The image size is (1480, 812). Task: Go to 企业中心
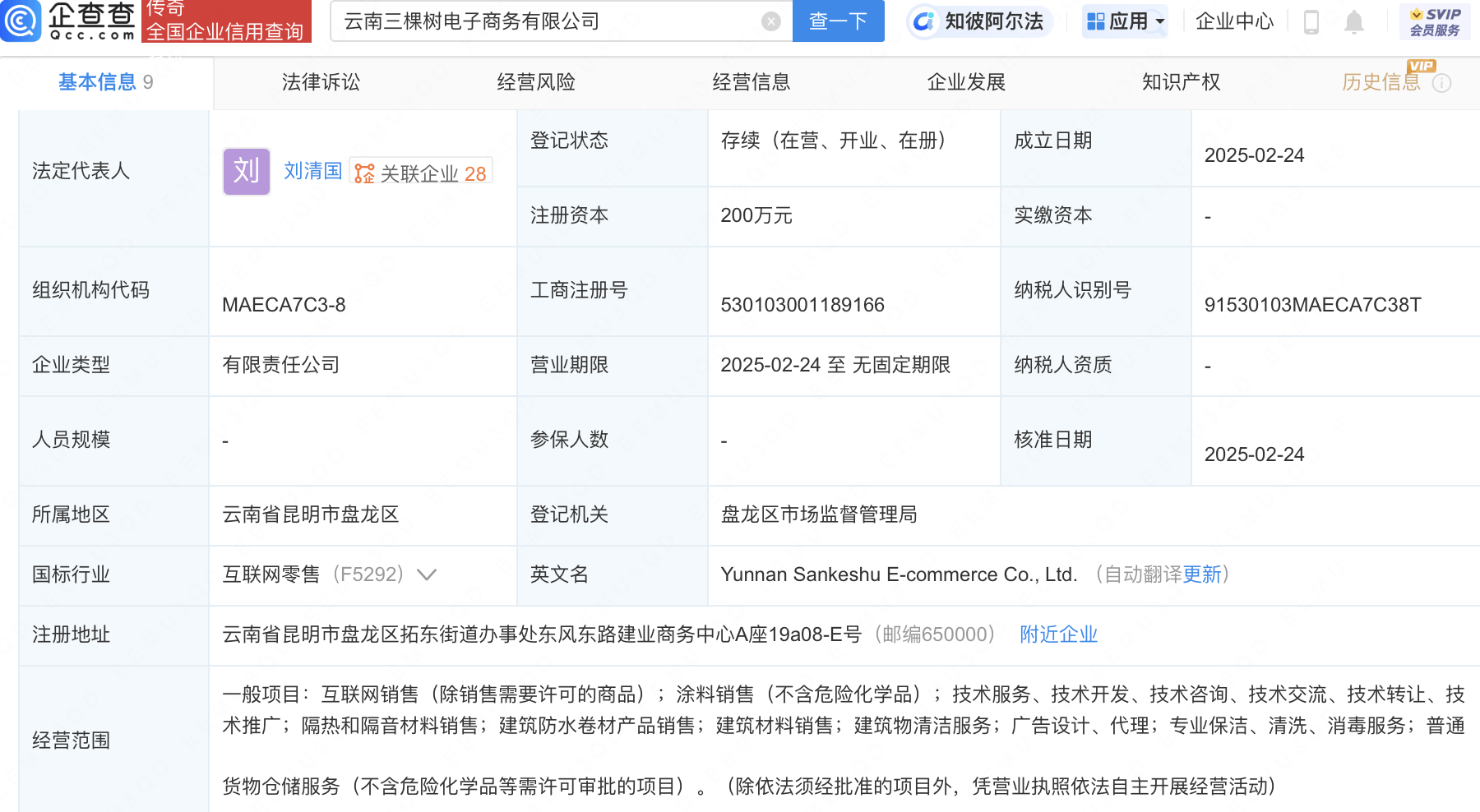point(1234,21)
